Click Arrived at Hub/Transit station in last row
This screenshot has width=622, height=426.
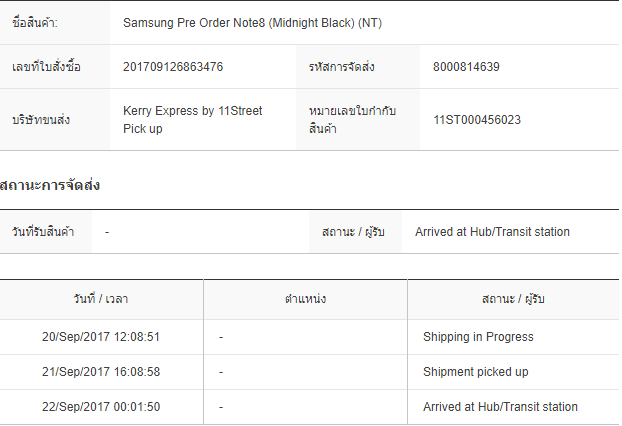pos(500,407)
